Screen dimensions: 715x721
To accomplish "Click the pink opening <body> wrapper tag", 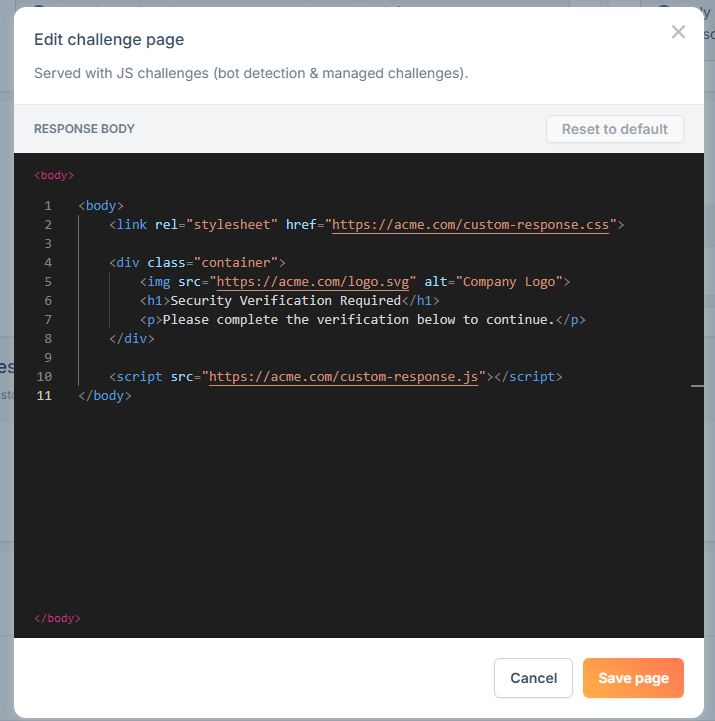I will 54,176.
